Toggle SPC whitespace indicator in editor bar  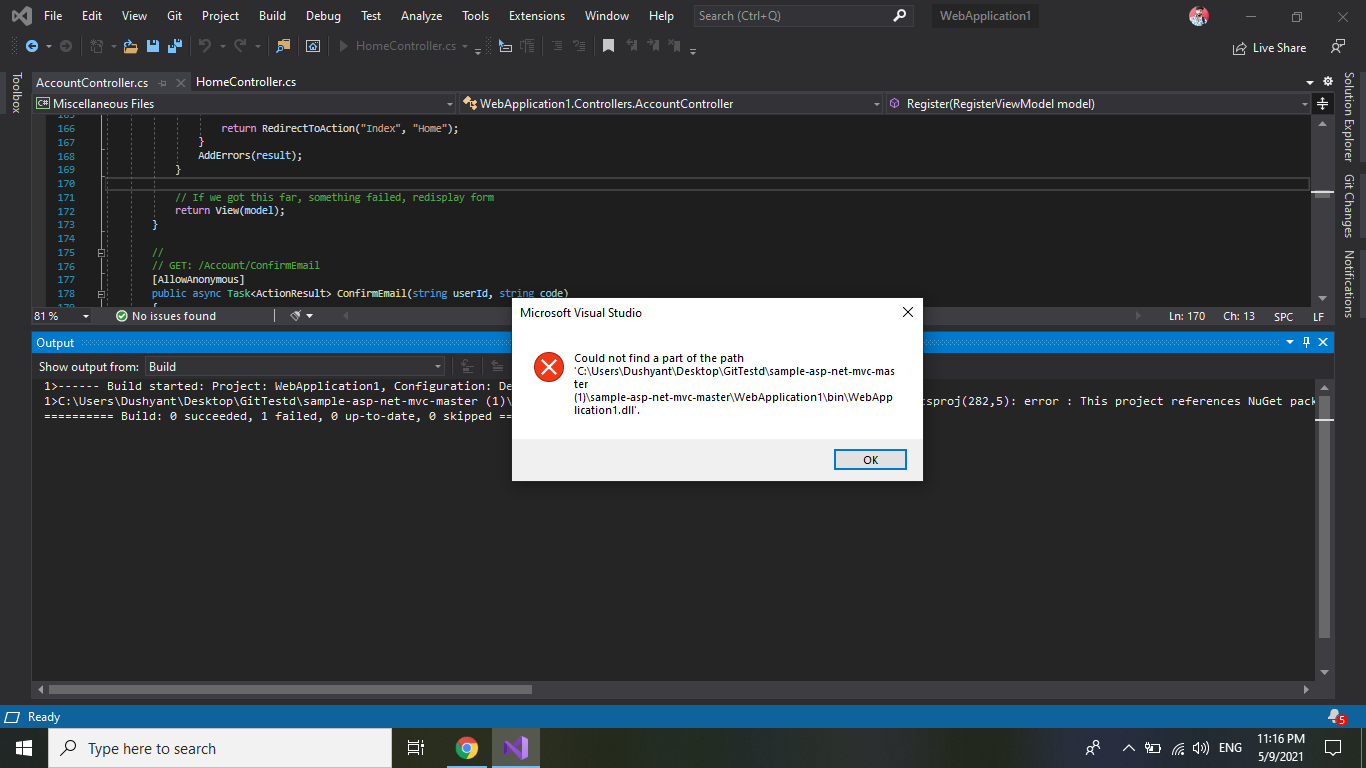(1283, 316)
